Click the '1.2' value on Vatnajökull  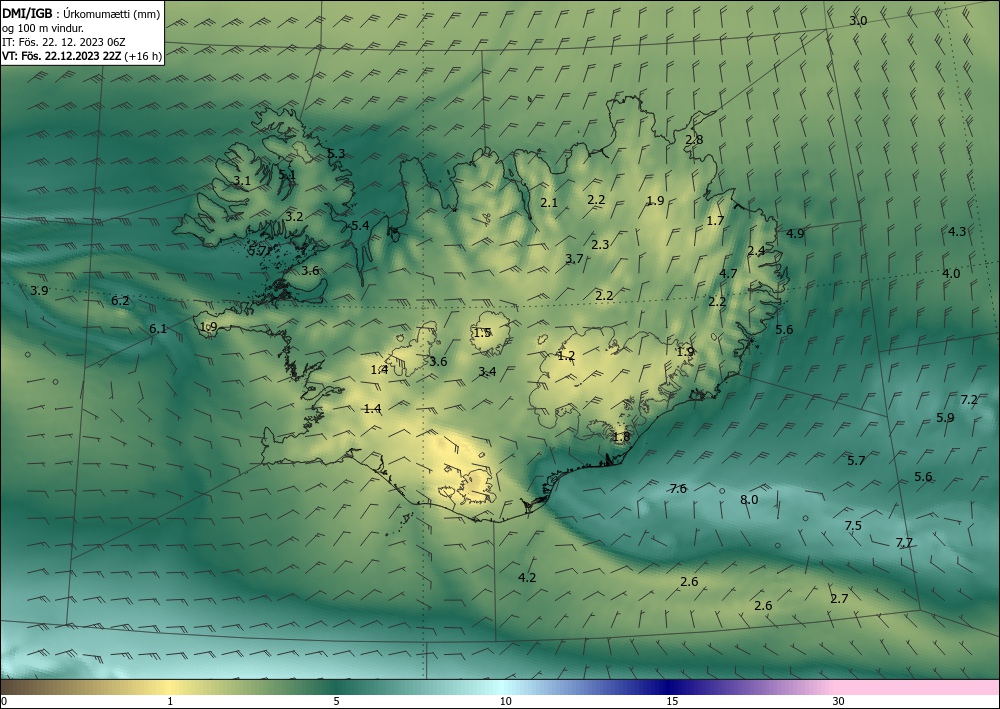566,356
